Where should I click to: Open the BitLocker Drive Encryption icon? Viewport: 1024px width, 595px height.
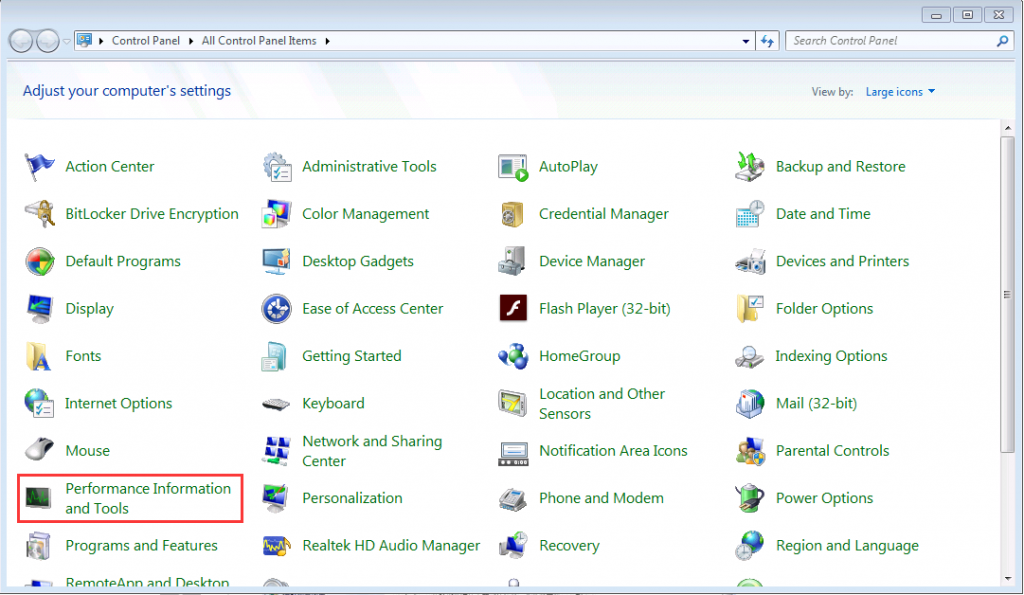(x=40, y=214)
